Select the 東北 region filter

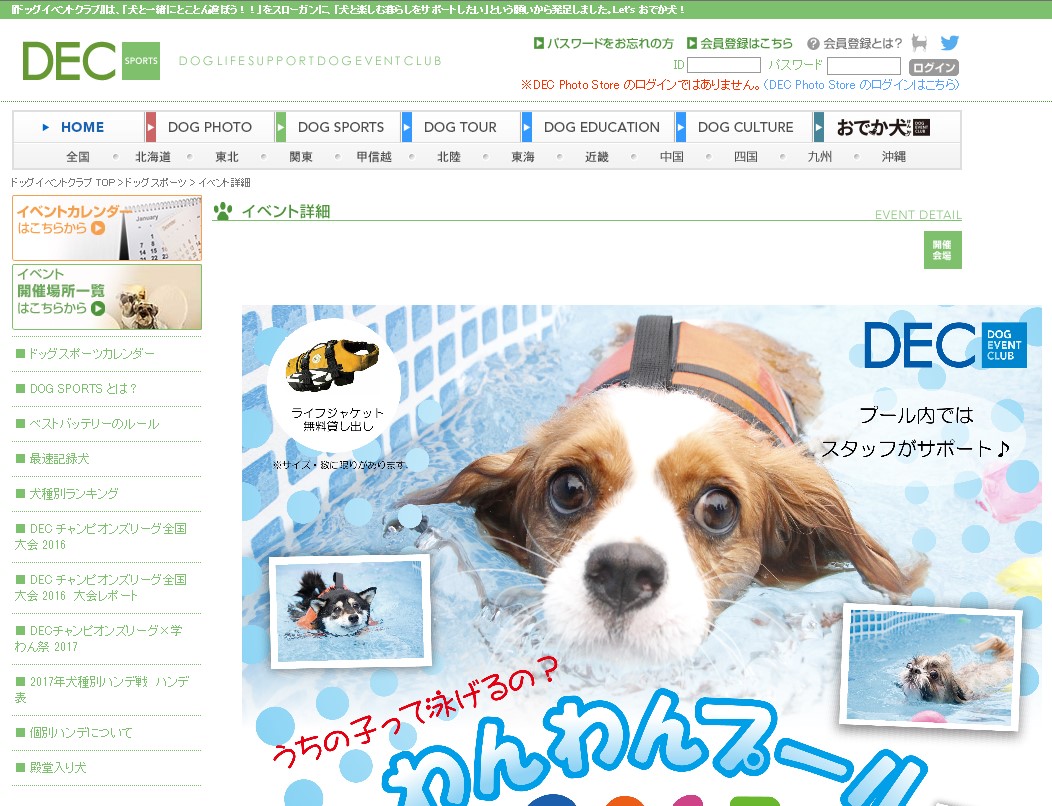click(227, 156)
